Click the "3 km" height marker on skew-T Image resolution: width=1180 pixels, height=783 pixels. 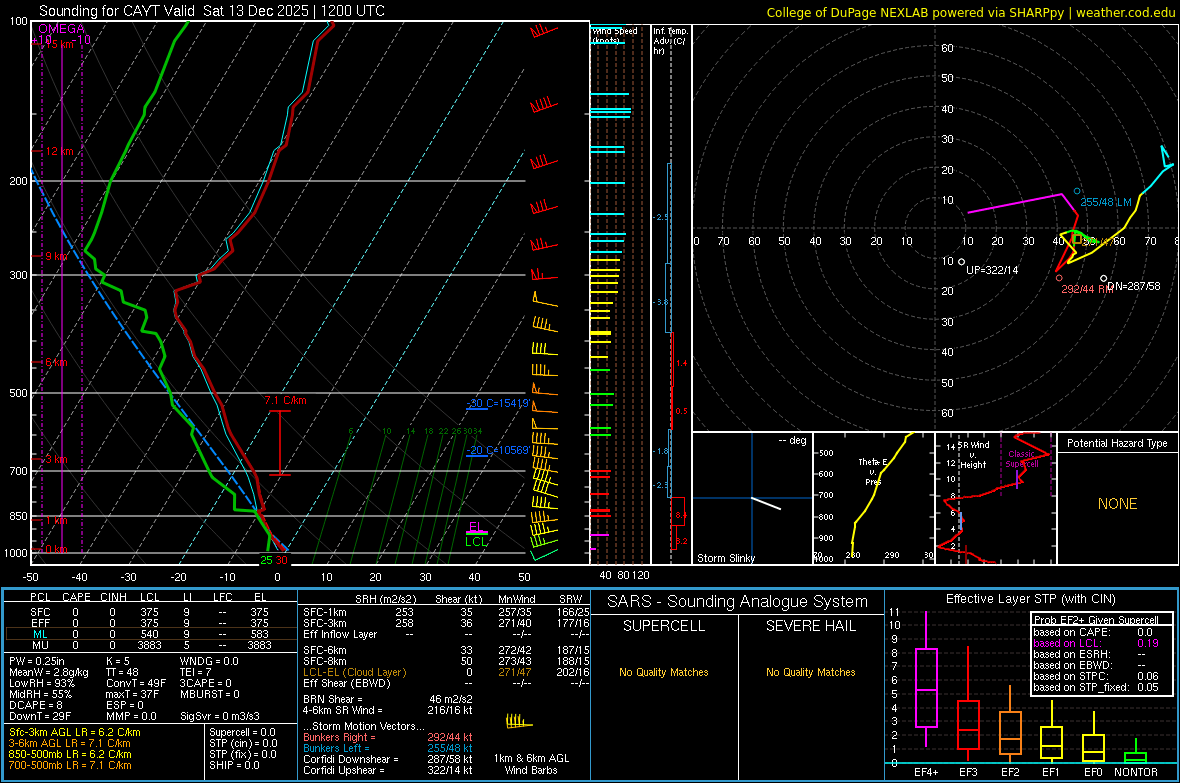[x=56, y=459]
